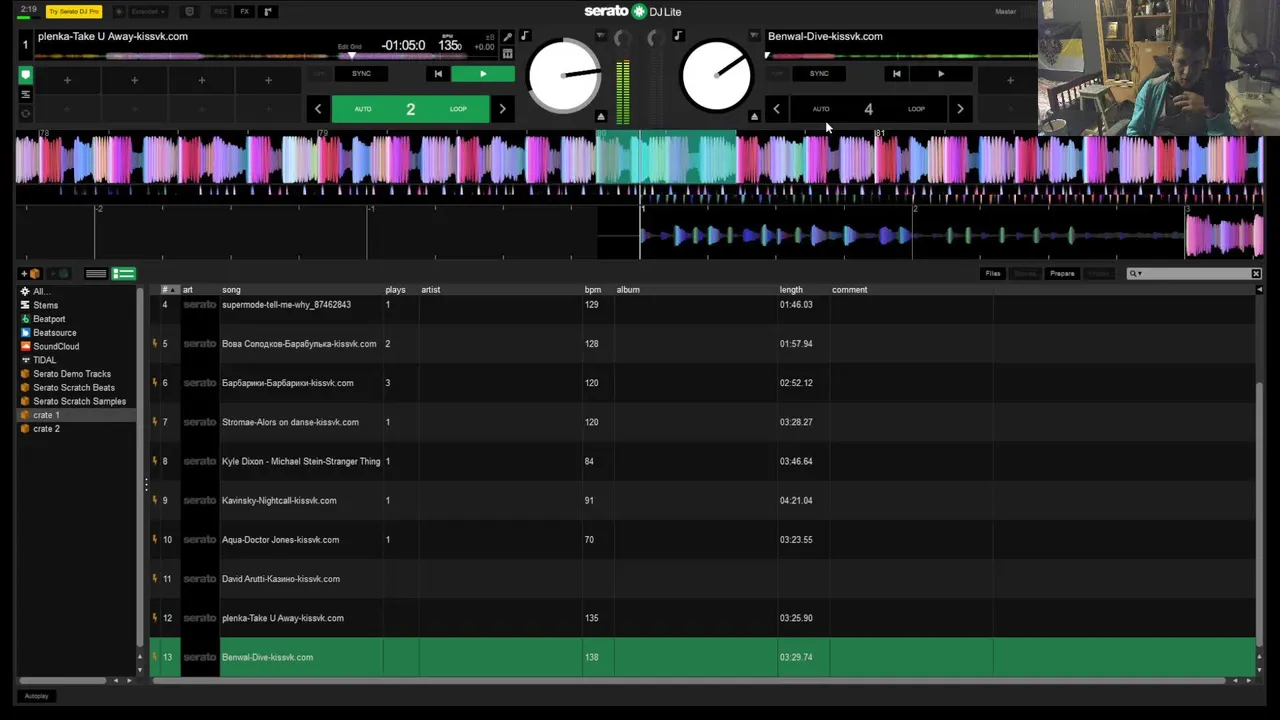Click the play button on right deck

coord(941,74)
